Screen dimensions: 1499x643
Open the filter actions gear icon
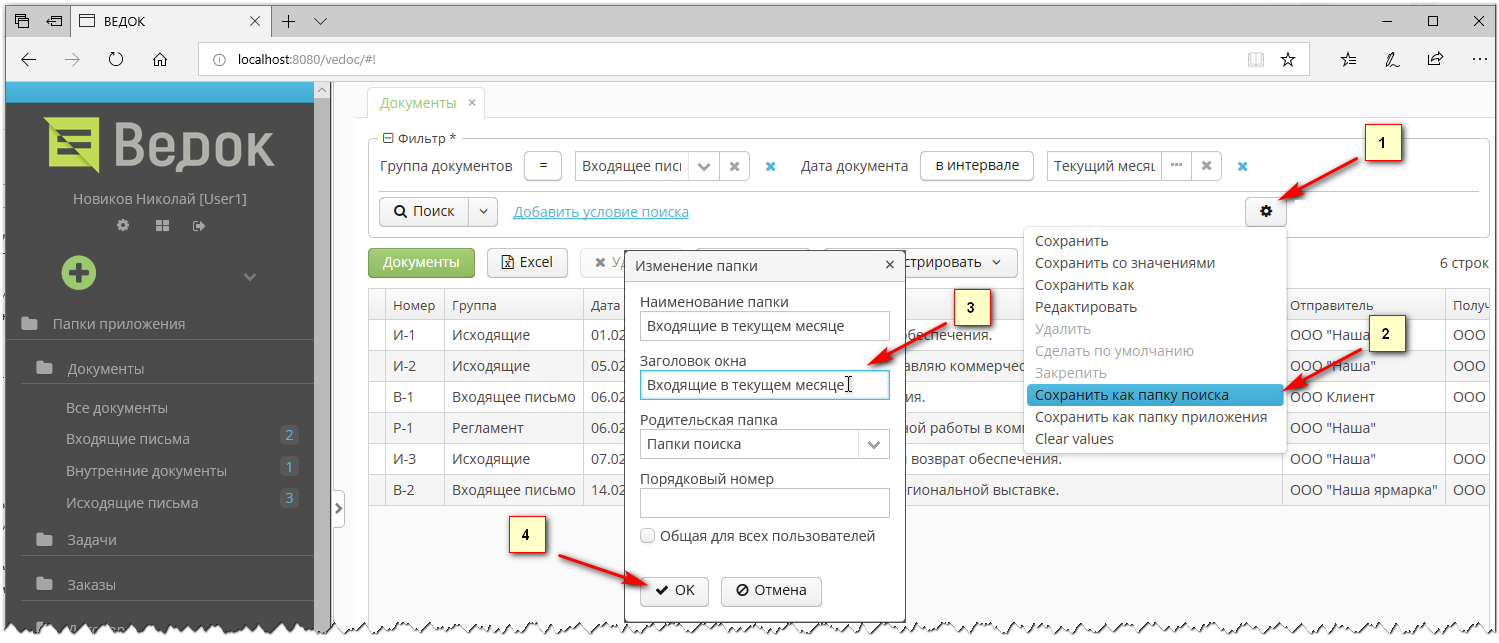tap(1266, 211)
